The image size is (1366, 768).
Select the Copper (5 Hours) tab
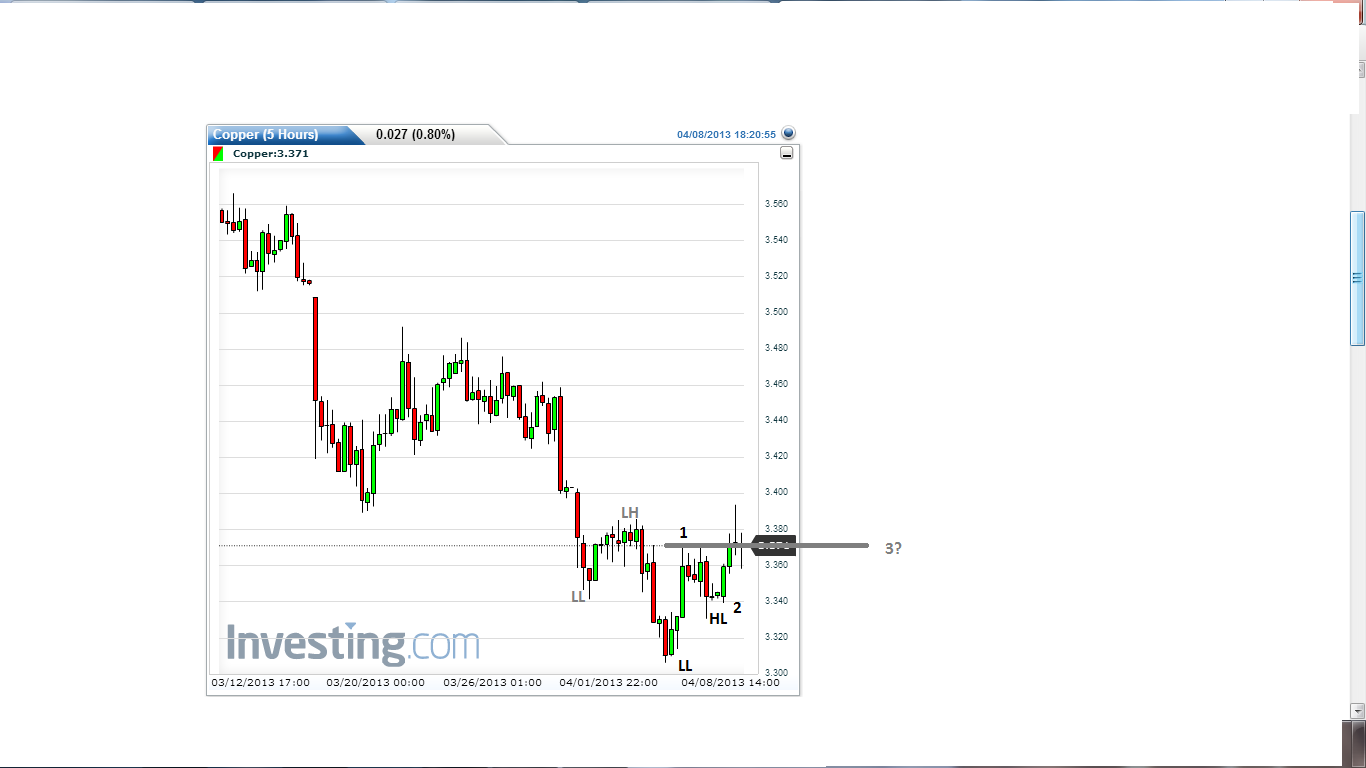[267, 135]
